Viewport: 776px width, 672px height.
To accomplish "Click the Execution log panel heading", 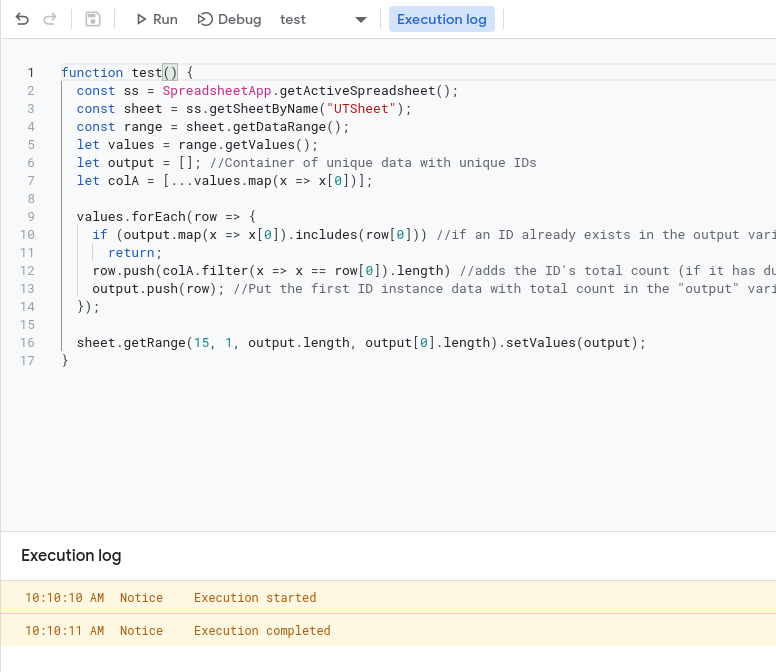I will 71,556.
